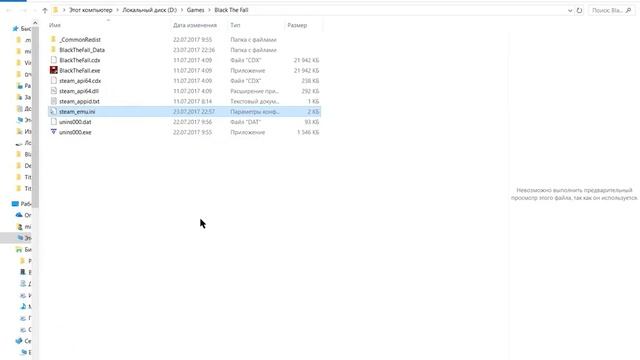Select the file name 'steam_api64.cdx'

(80, 81)
